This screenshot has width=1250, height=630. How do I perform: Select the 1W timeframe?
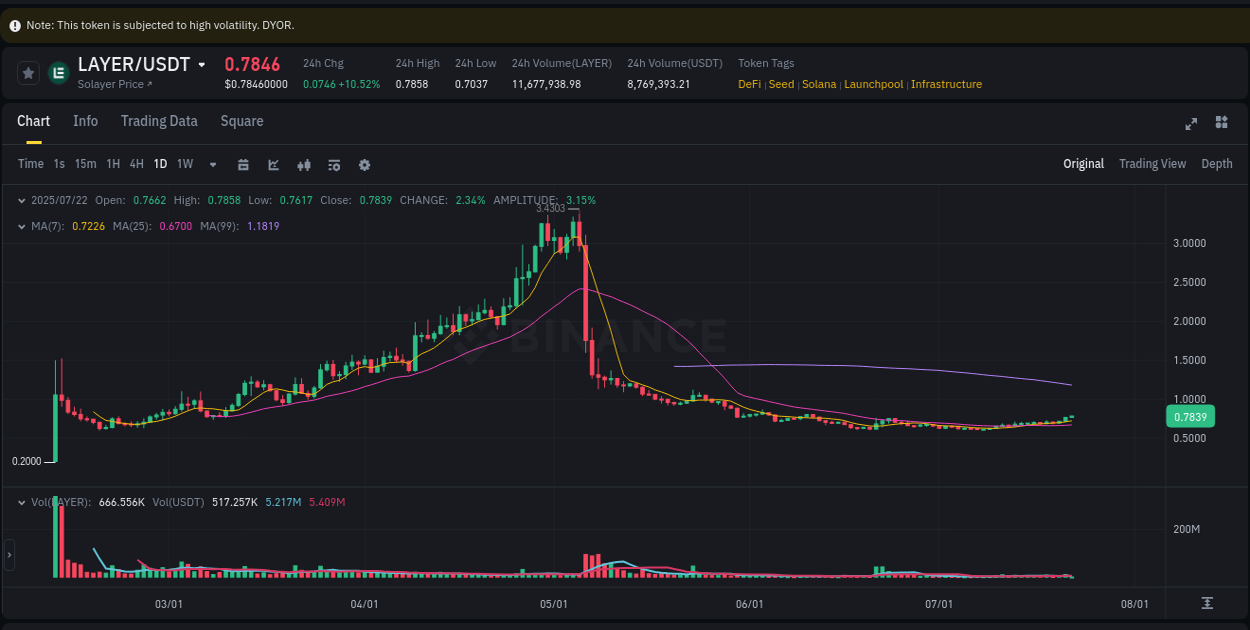(184, 164)
